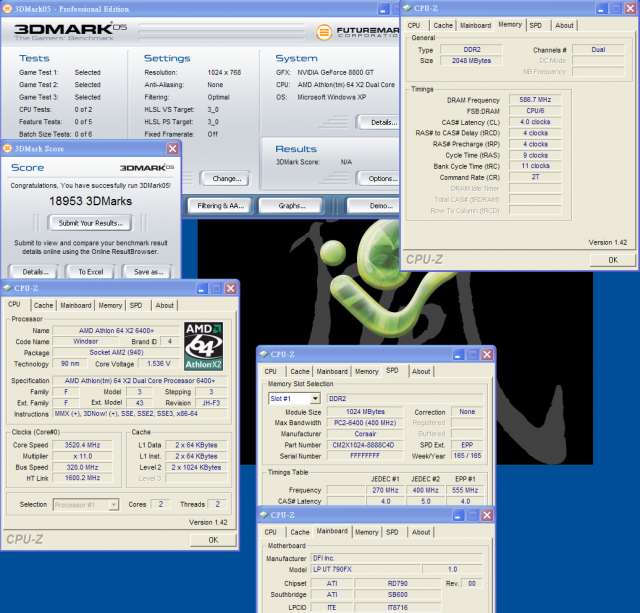Click the AMD Athlon 64 X2 logo
The image size is (640, 613).
tap(203, 346)
